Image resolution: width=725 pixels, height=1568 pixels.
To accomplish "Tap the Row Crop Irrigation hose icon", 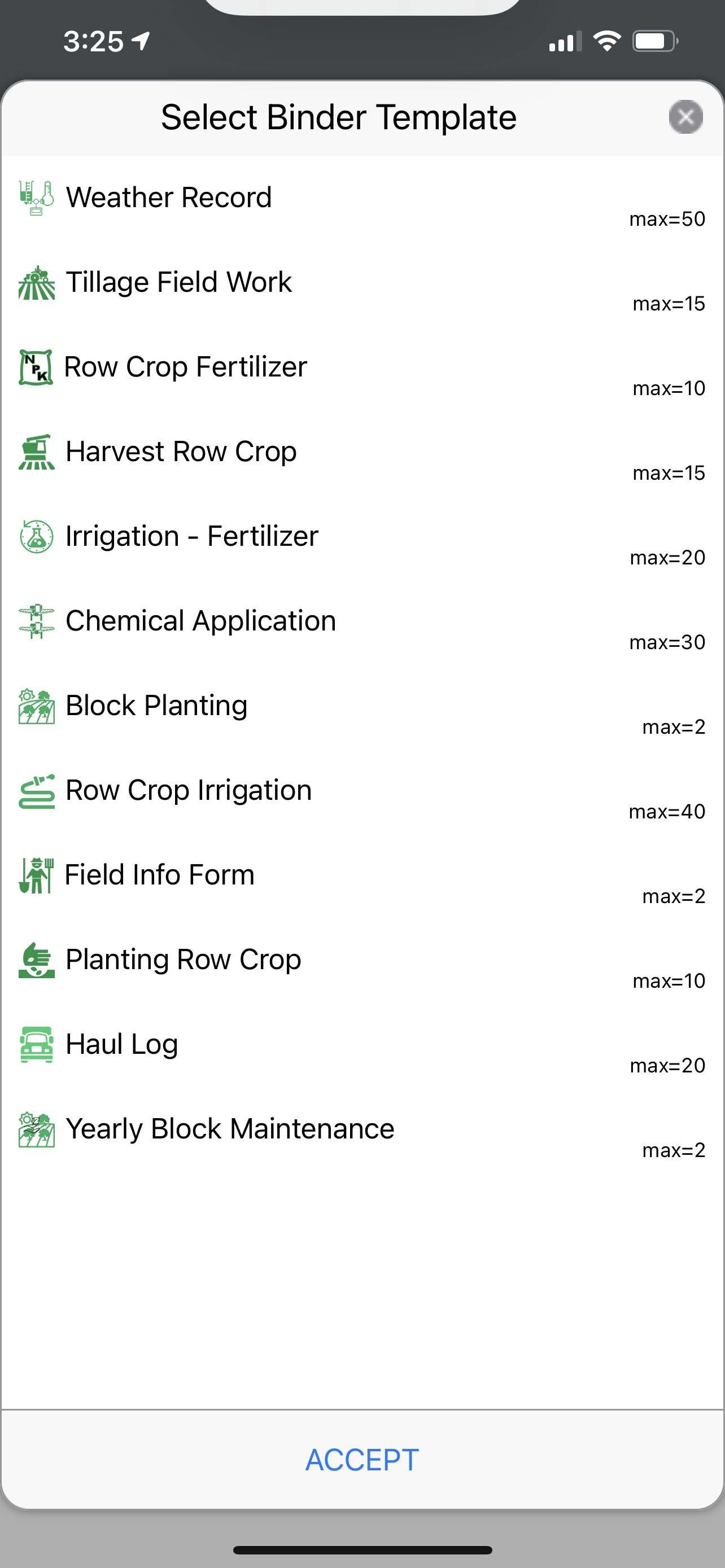I will point(36,790).
